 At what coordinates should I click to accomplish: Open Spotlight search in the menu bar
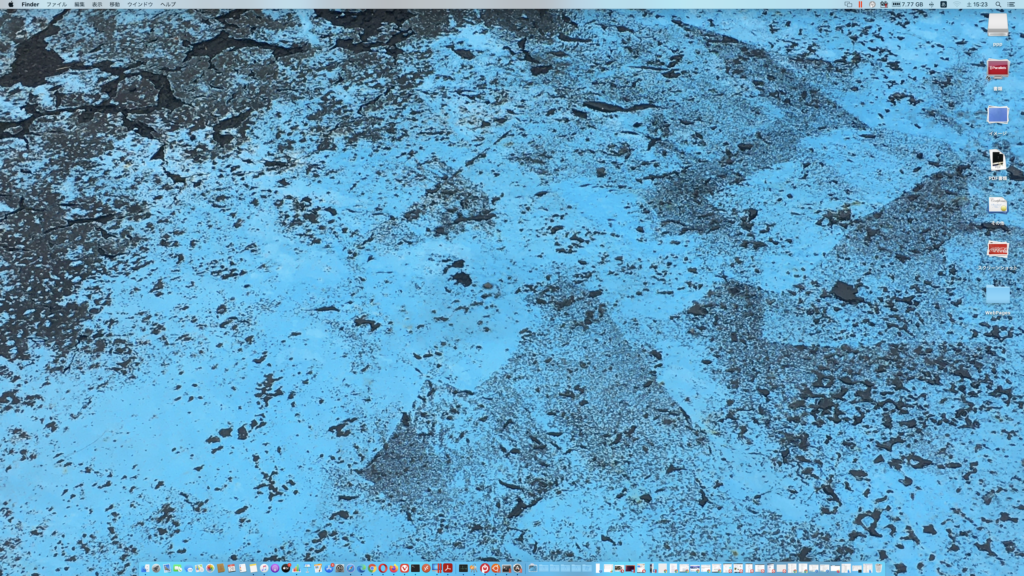[998, 4]
